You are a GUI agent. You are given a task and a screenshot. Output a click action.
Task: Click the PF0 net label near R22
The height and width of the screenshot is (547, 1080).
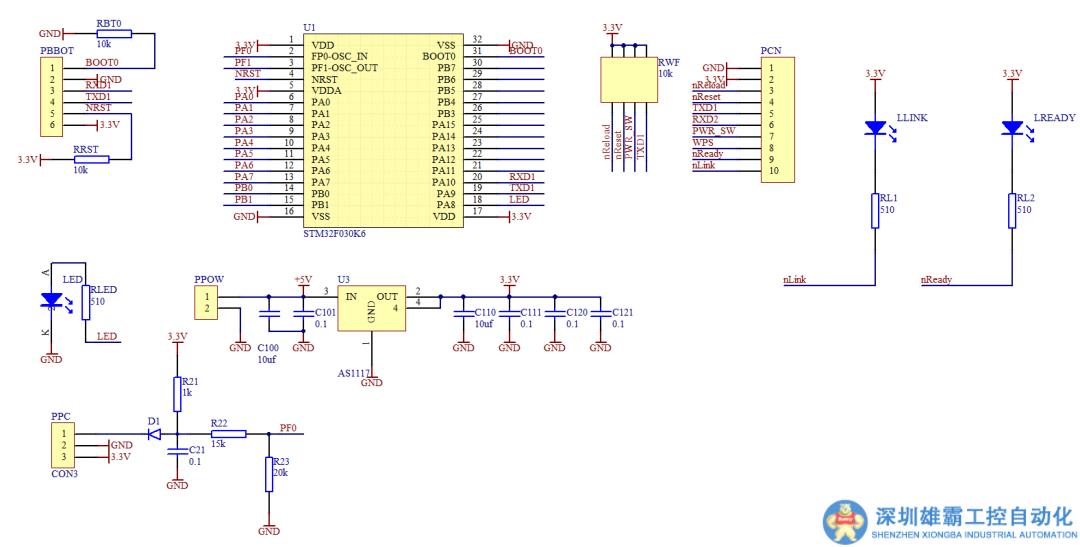point(288,427)
